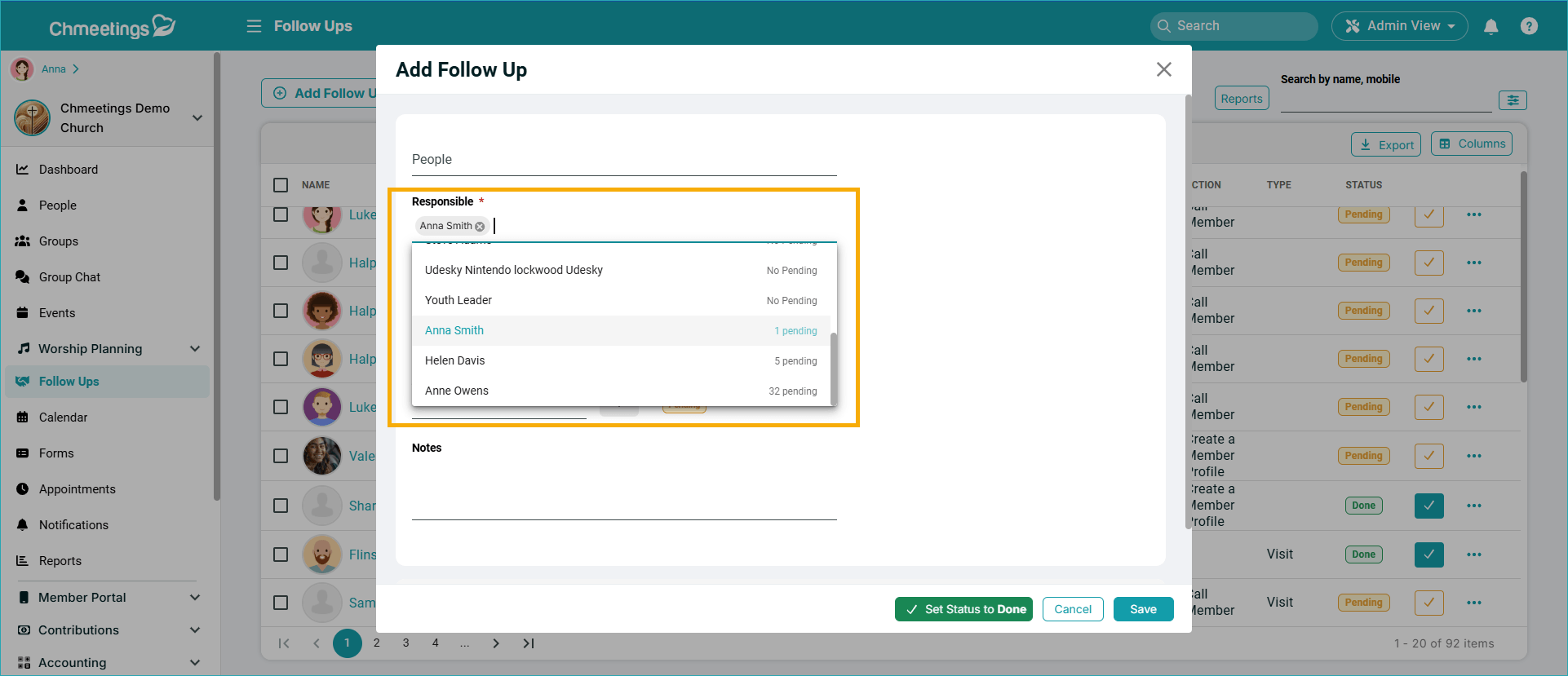Open Appointments in the sidebar
This screenshot has width=1568, height=676.
[x=78, y=489]
